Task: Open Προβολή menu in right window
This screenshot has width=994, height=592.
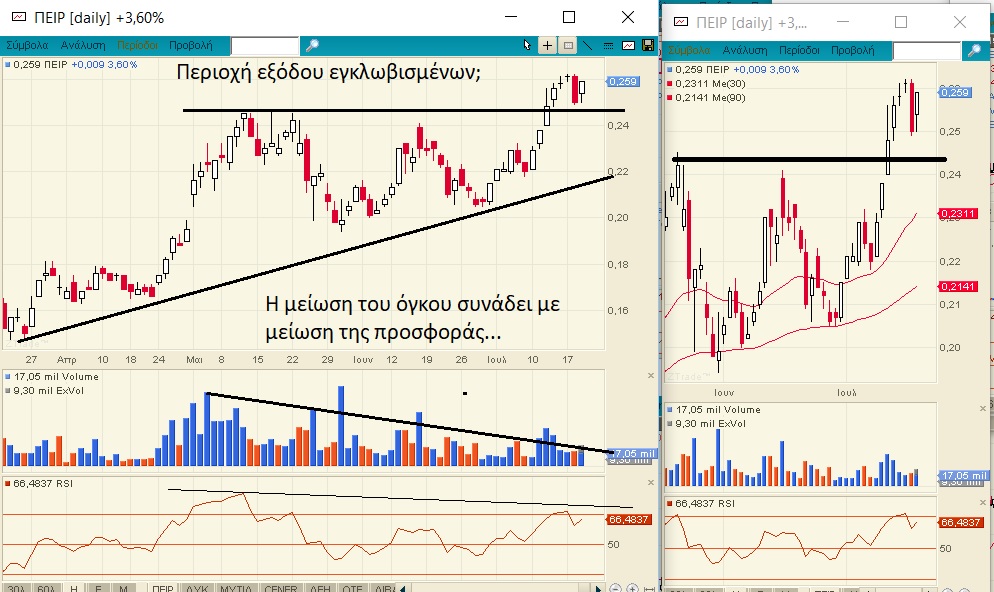Action: [x=853, y=50]
